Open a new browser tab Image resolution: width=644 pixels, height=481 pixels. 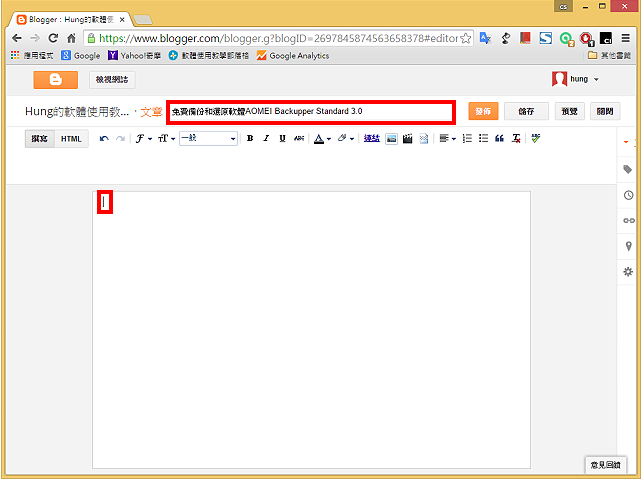(x=143, y=19)
